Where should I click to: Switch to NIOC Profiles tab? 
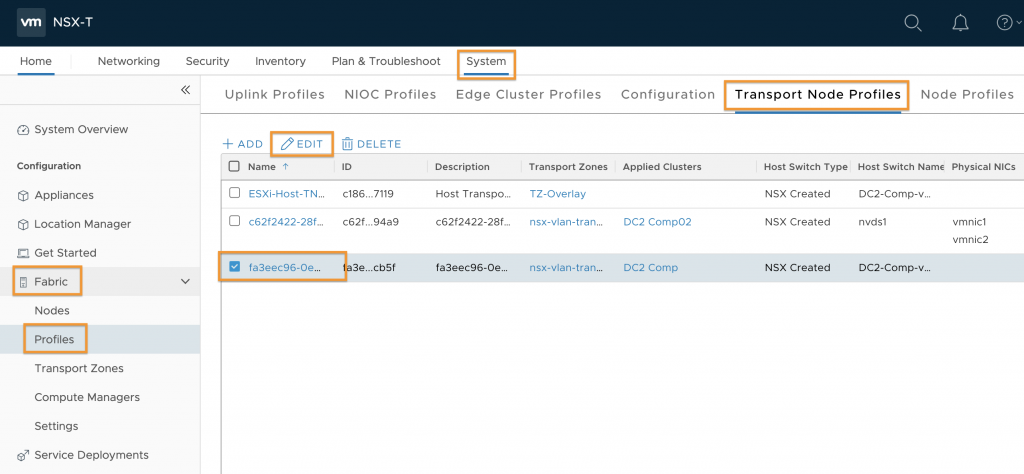tap(390, 95)
